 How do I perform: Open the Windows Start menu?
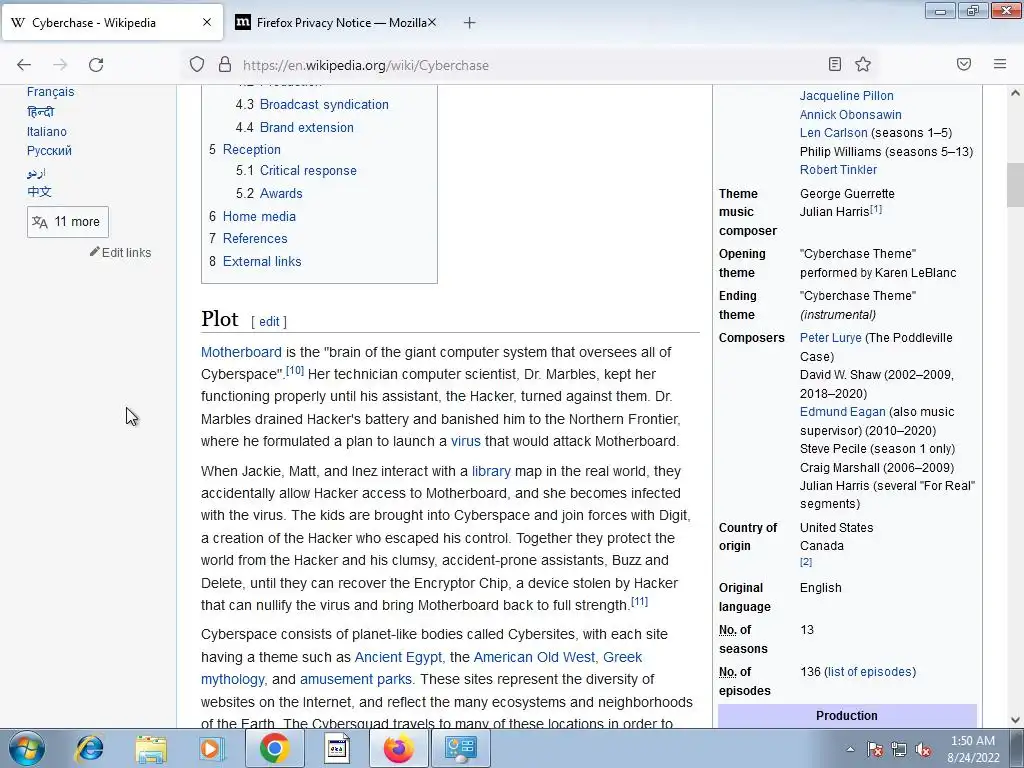pyautogui.click(x=26, y=748)
